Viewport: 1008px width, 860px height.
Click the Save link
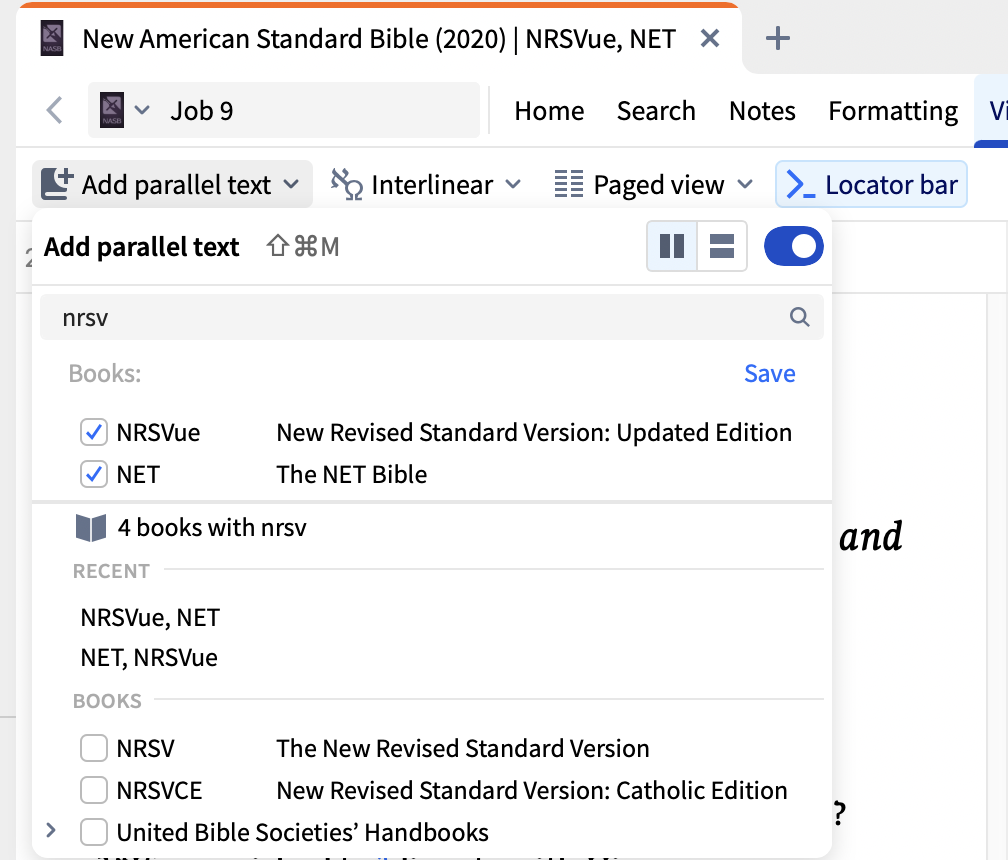click(769, 374)
